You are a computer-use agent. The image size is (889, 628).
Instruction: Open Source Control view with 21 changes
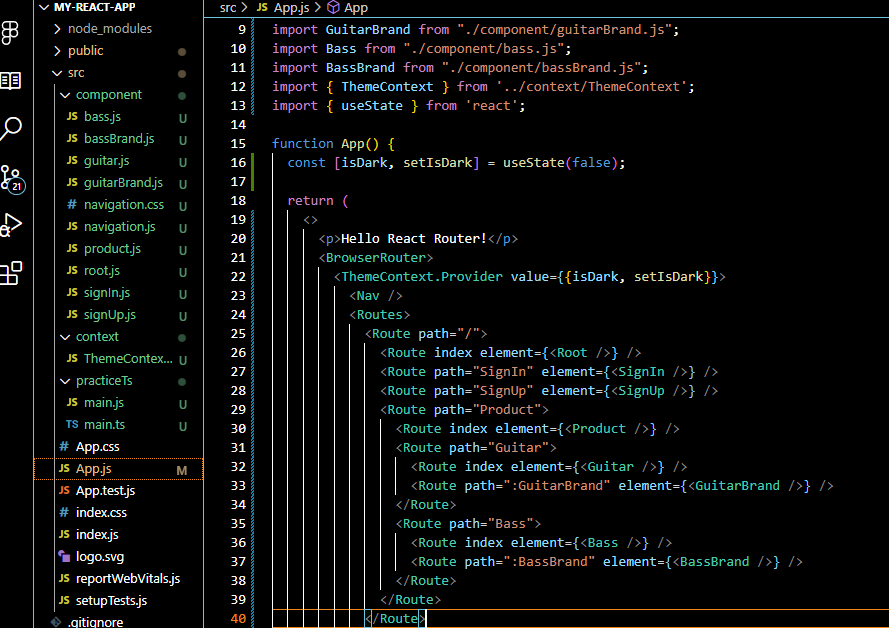pyautogui.click(x=11, y=179)
